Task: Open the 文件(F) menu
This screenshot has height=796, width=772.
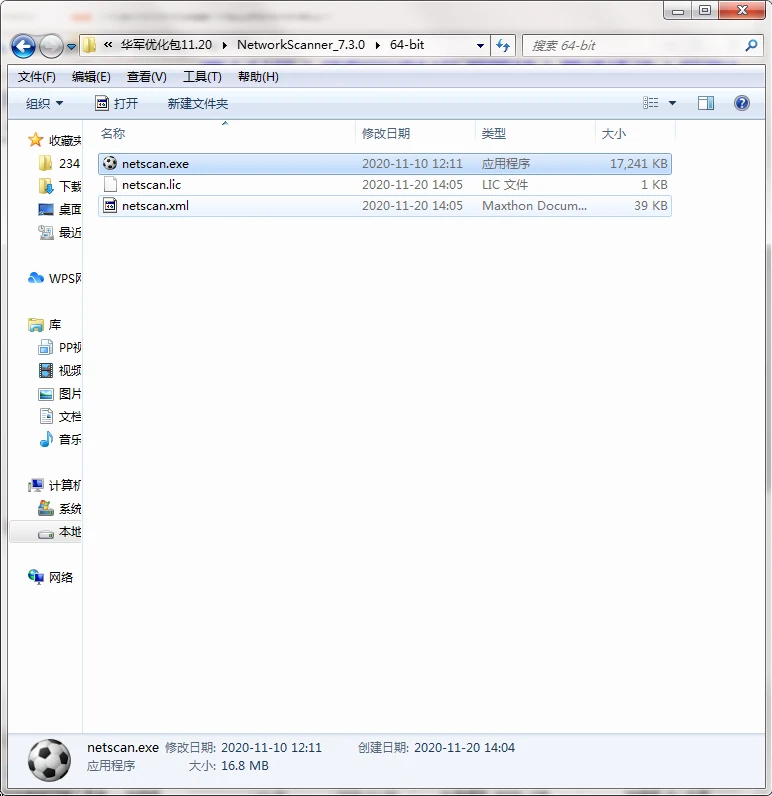Action: coord(37,77)
